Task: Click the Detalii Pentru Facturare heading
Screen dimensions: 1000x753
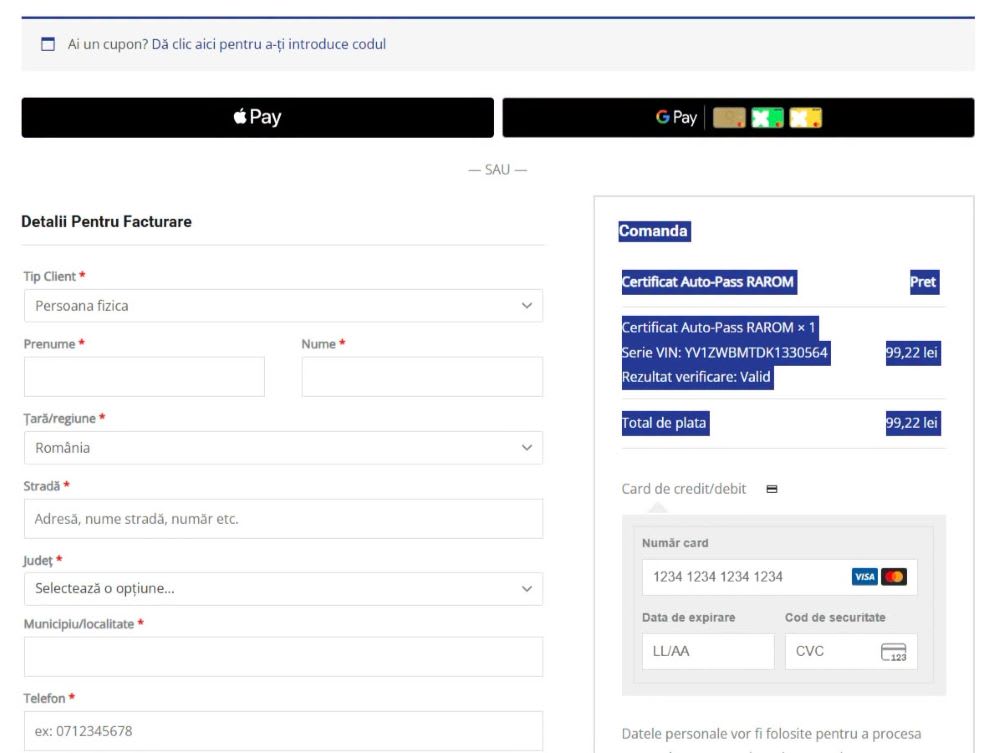Action: [107, 222]
